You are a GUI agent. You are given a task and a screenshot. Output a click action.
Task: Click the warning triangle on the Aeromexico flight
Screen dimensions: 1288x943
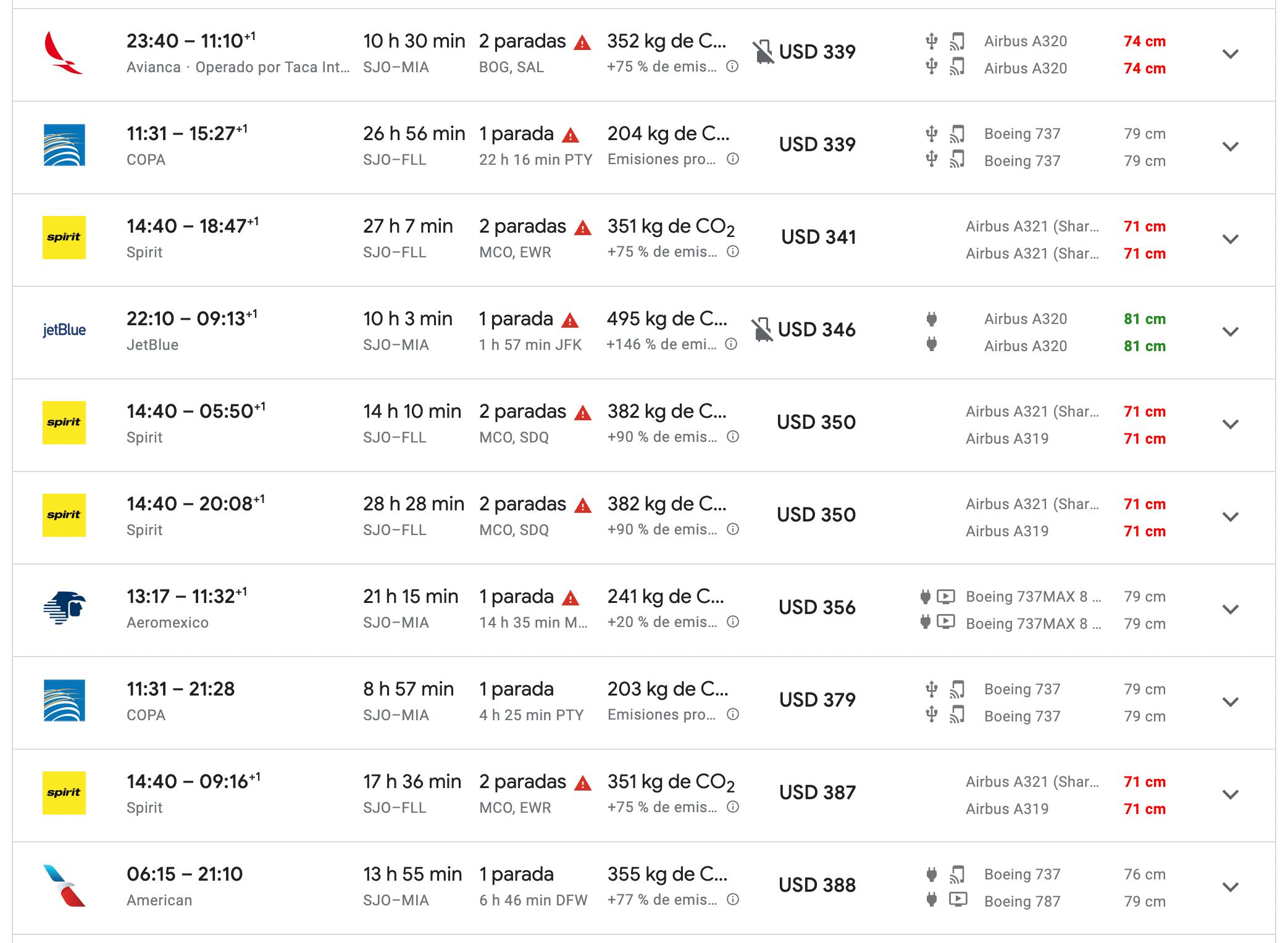click(571, 598)
